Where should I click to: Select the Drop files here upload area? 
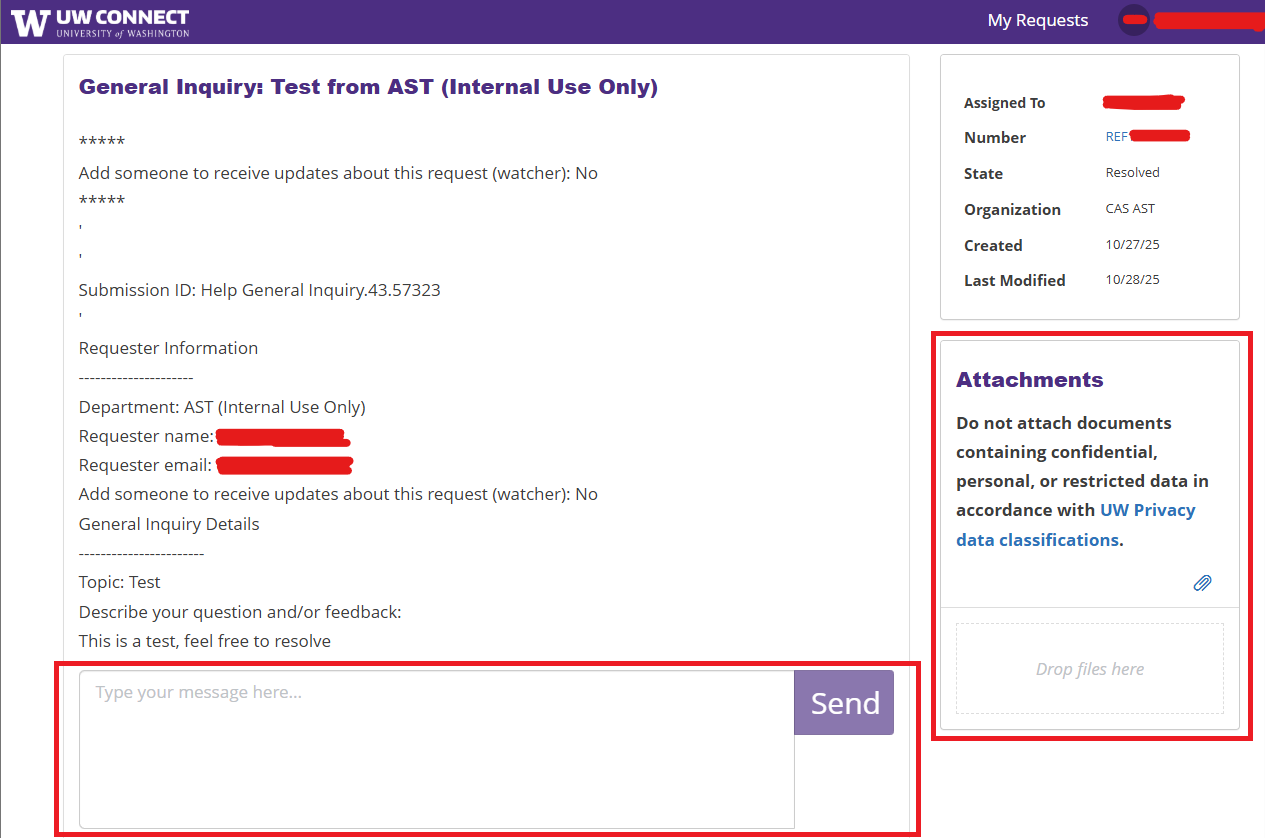1089,668
